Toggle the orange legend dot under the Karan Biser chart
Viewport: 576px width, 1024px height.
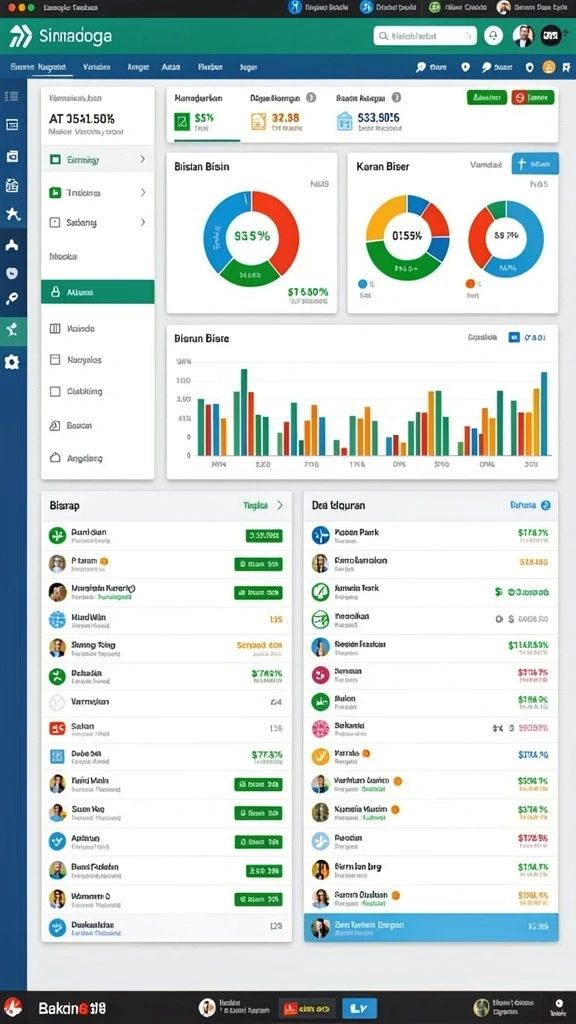pyautogui.click(x=470, y=284)
